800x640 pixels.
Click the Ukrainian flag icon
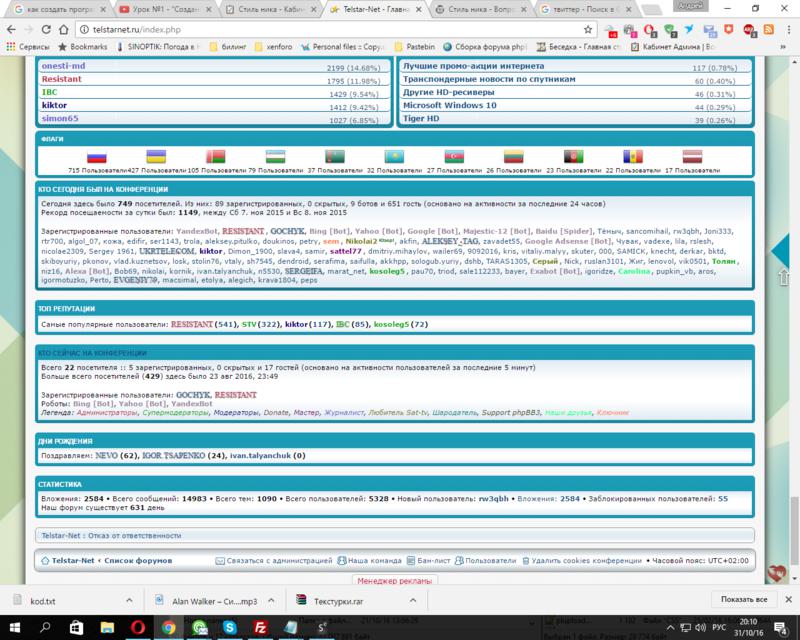click(x=156, y=157)
